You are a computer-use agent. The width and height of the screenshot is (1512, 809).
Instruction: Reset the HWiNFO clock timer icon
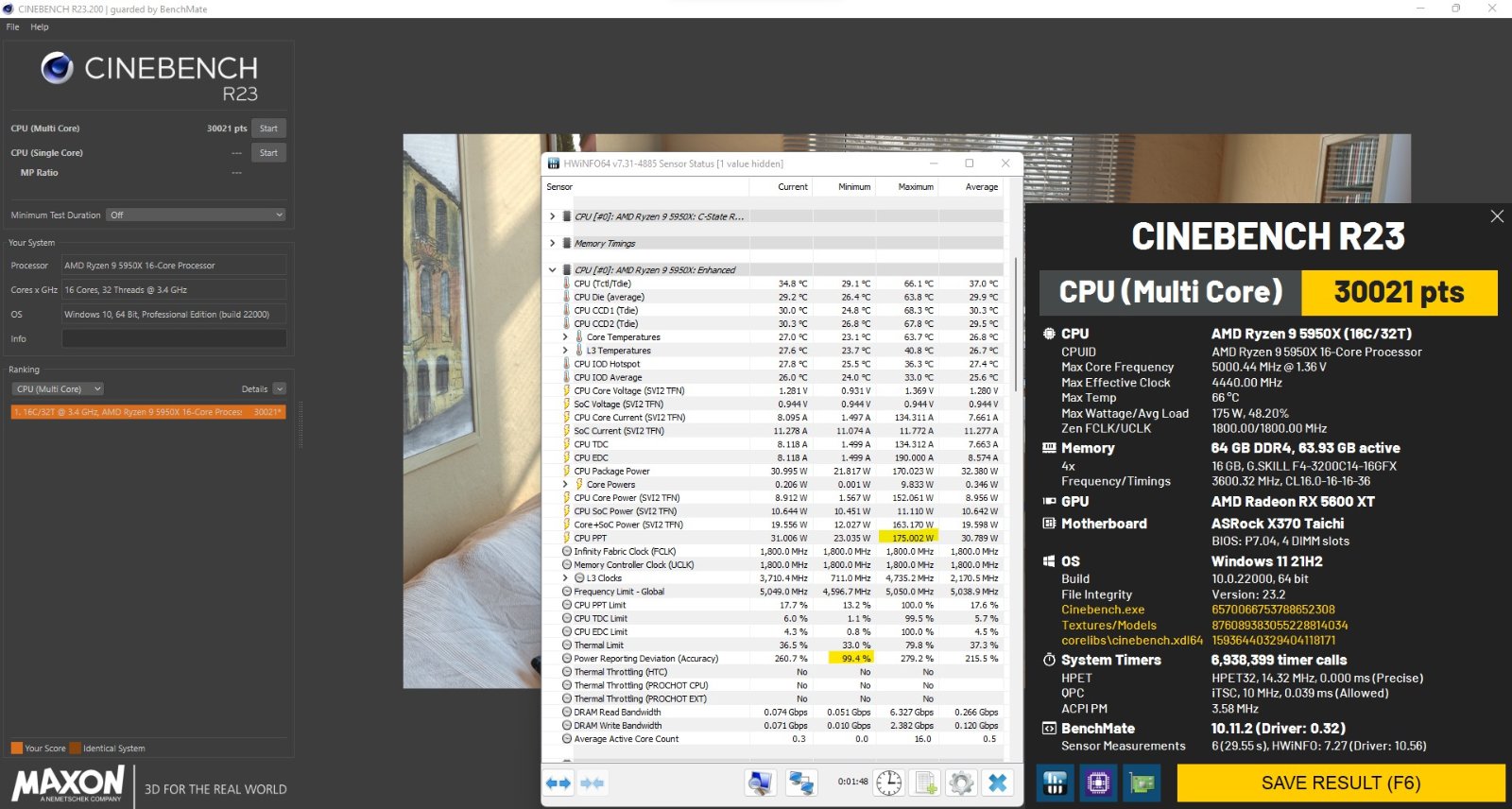click(889, 783)
